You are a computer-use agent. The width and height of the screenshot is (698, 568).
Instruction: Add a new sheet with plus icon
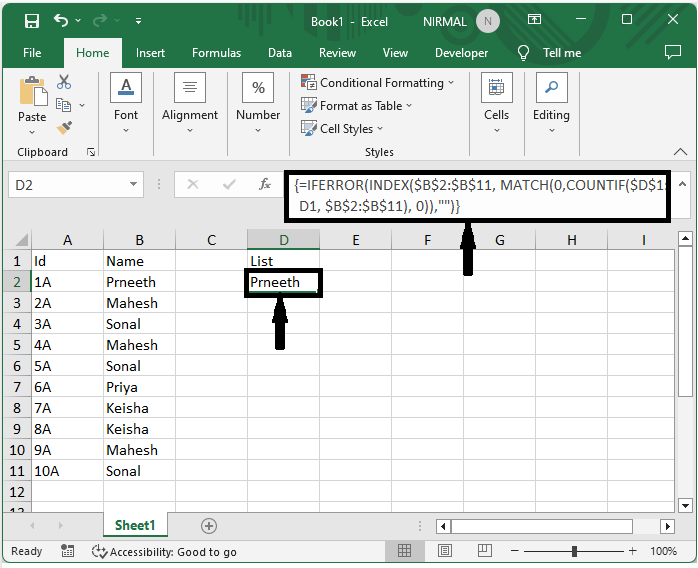[x=209, y=525]
